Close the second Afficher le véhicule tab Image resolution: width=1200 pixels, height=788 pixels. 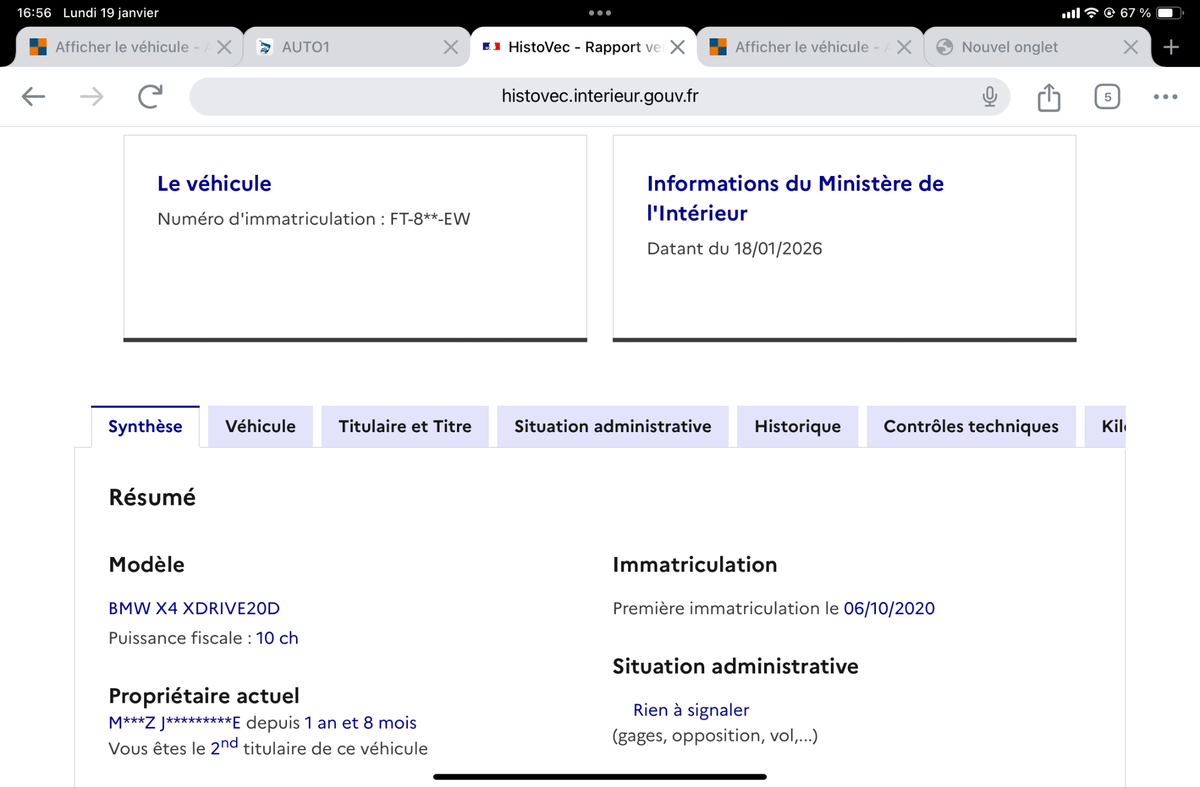click(x=904, y=47)
